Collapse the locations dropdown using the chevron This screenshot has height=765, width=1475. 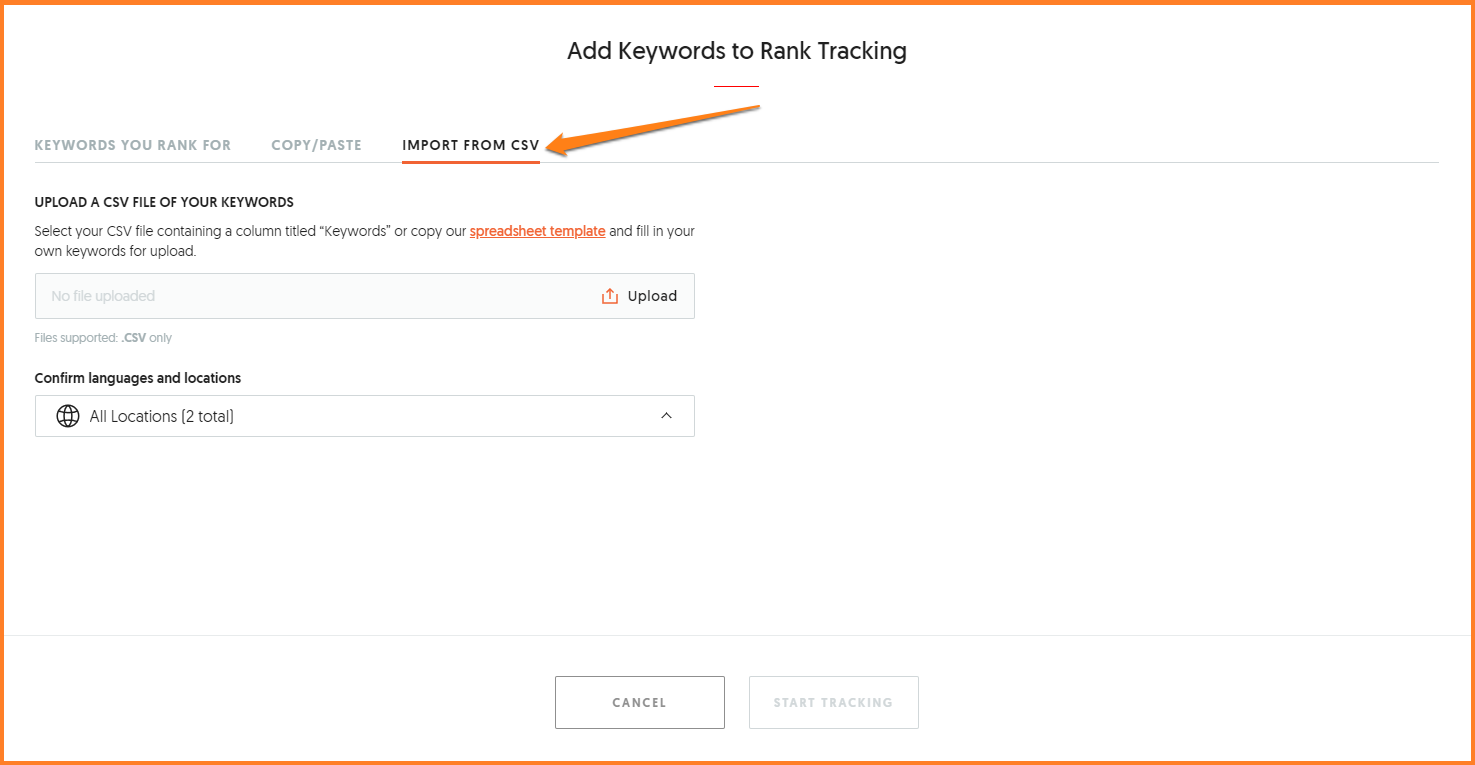(667, 416)
